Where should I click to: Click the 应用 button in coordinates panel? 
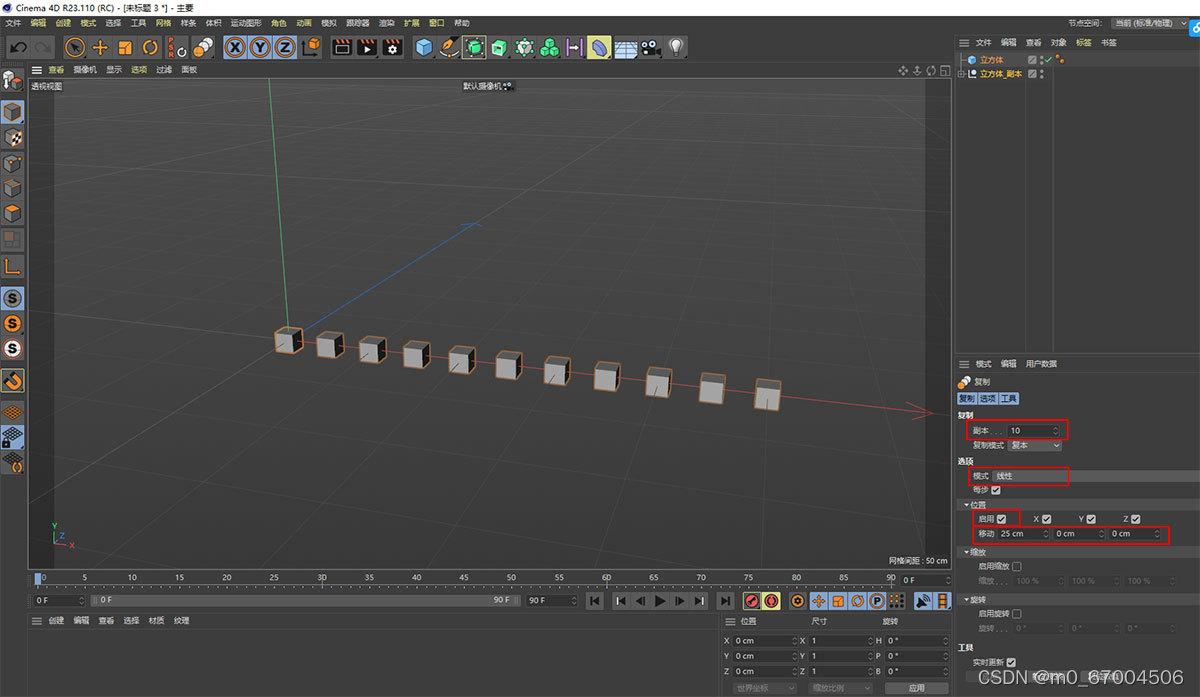click(917, 688)
